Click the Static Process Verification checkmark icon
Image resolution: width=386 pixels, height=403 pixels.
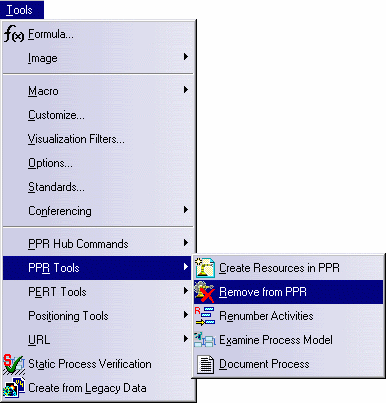(14, 364)
